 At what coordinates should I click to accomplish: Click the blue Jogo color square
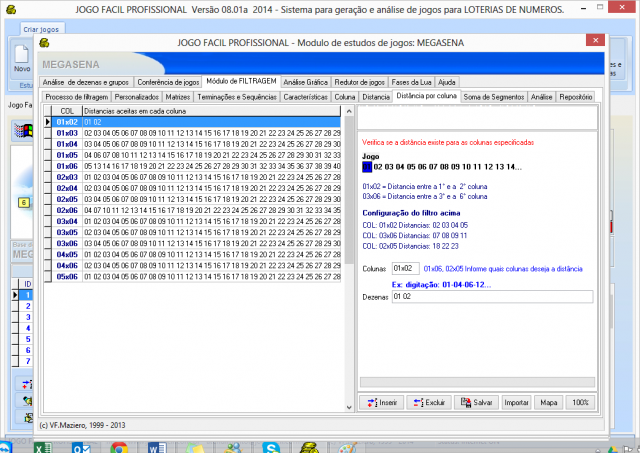(366, 166)
